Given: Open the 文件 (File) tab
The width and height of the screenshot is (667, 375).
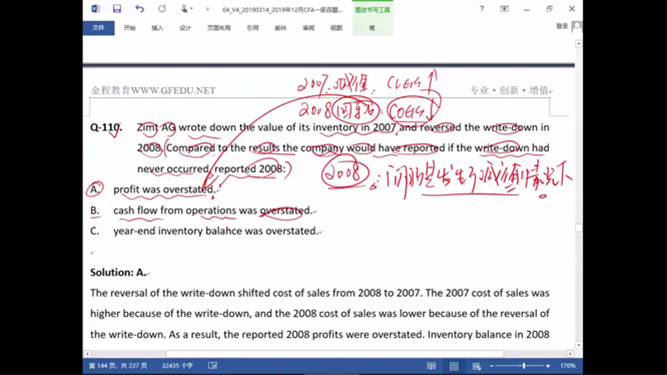Looking at the screenshot, I should coord(98,28).
